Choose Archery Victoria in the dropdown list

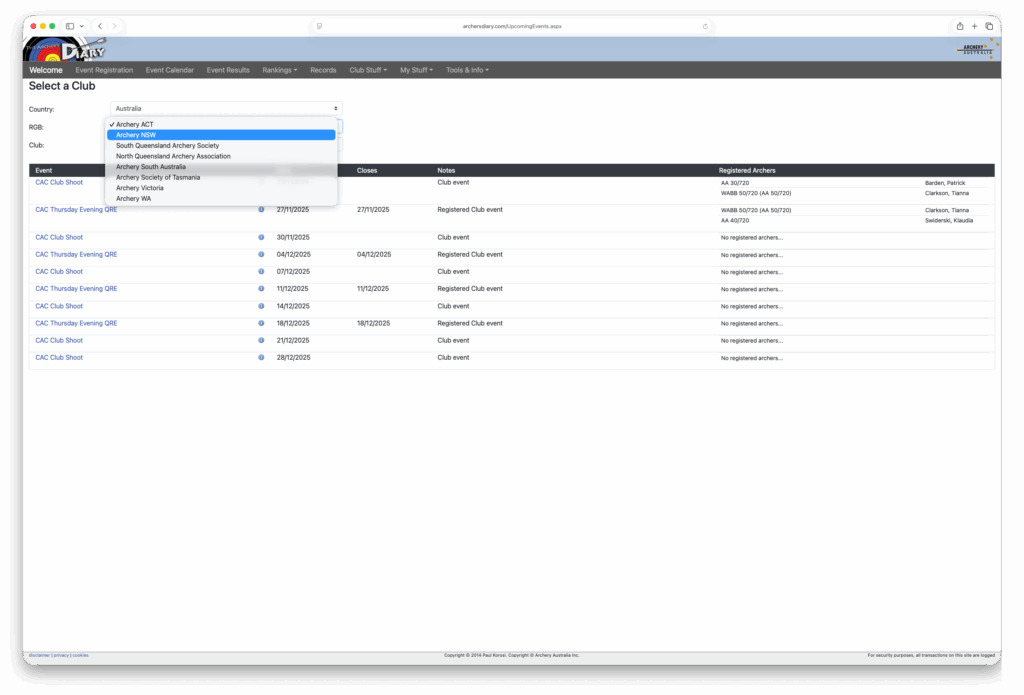[140, 188]
